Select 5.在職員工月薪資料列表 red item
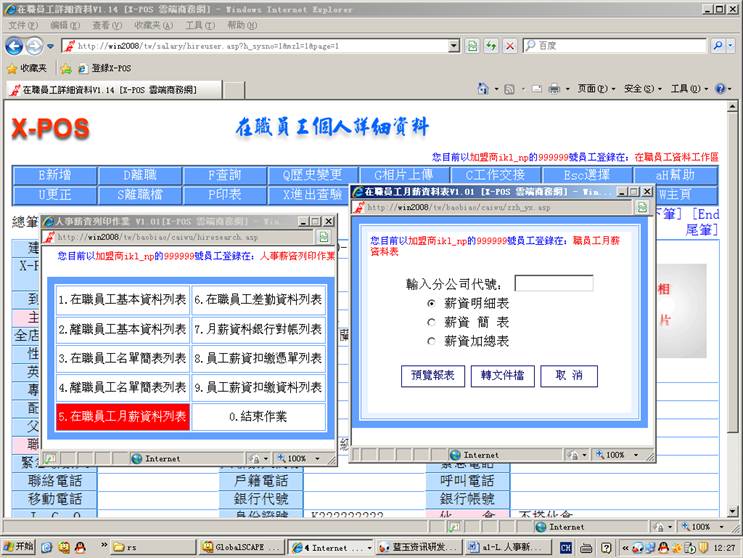The height and width of the screenshot is (558, 743). point(122,416)
